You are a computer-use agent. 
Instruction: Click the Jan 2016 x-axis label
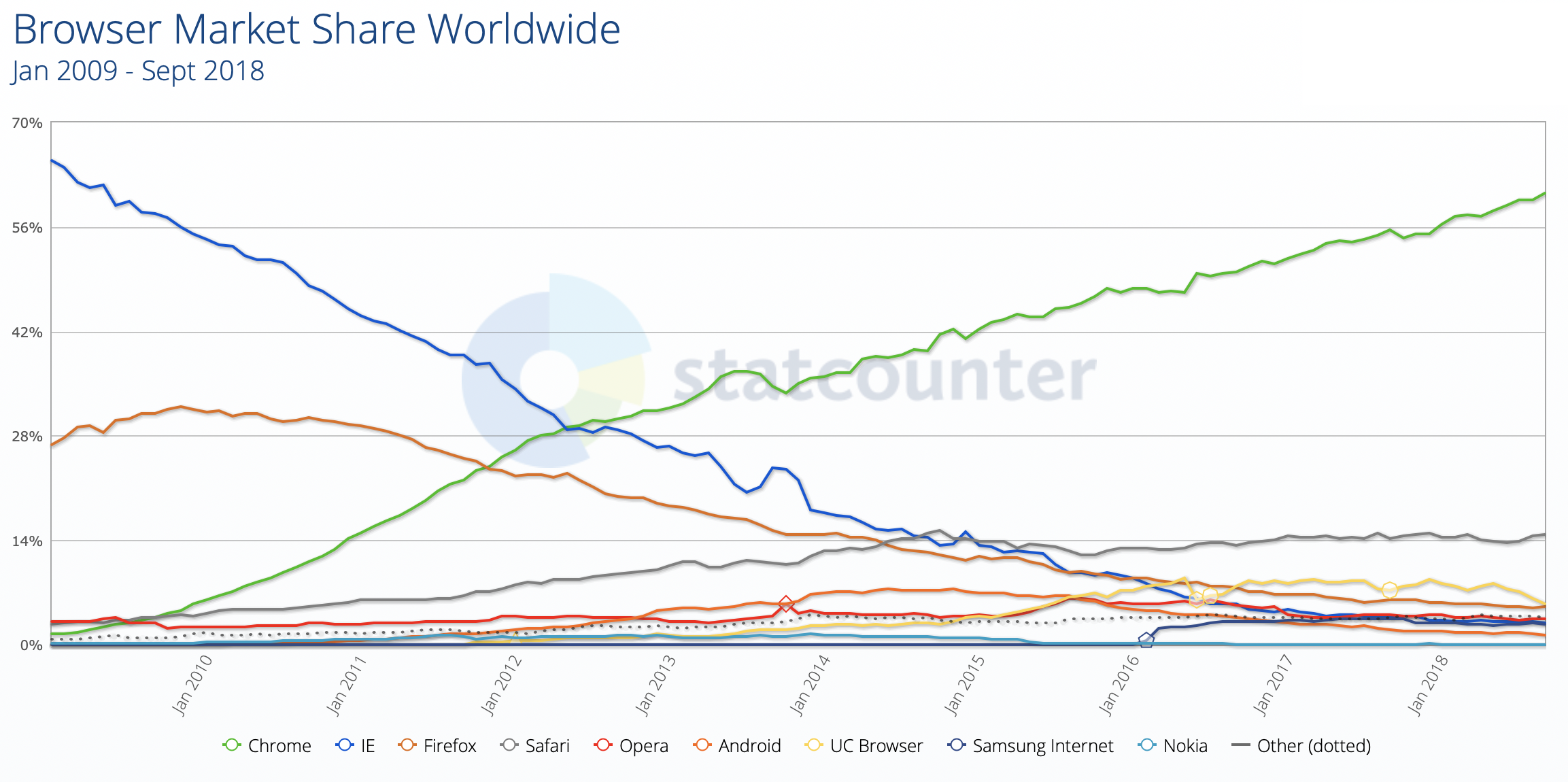[1119, 684]
